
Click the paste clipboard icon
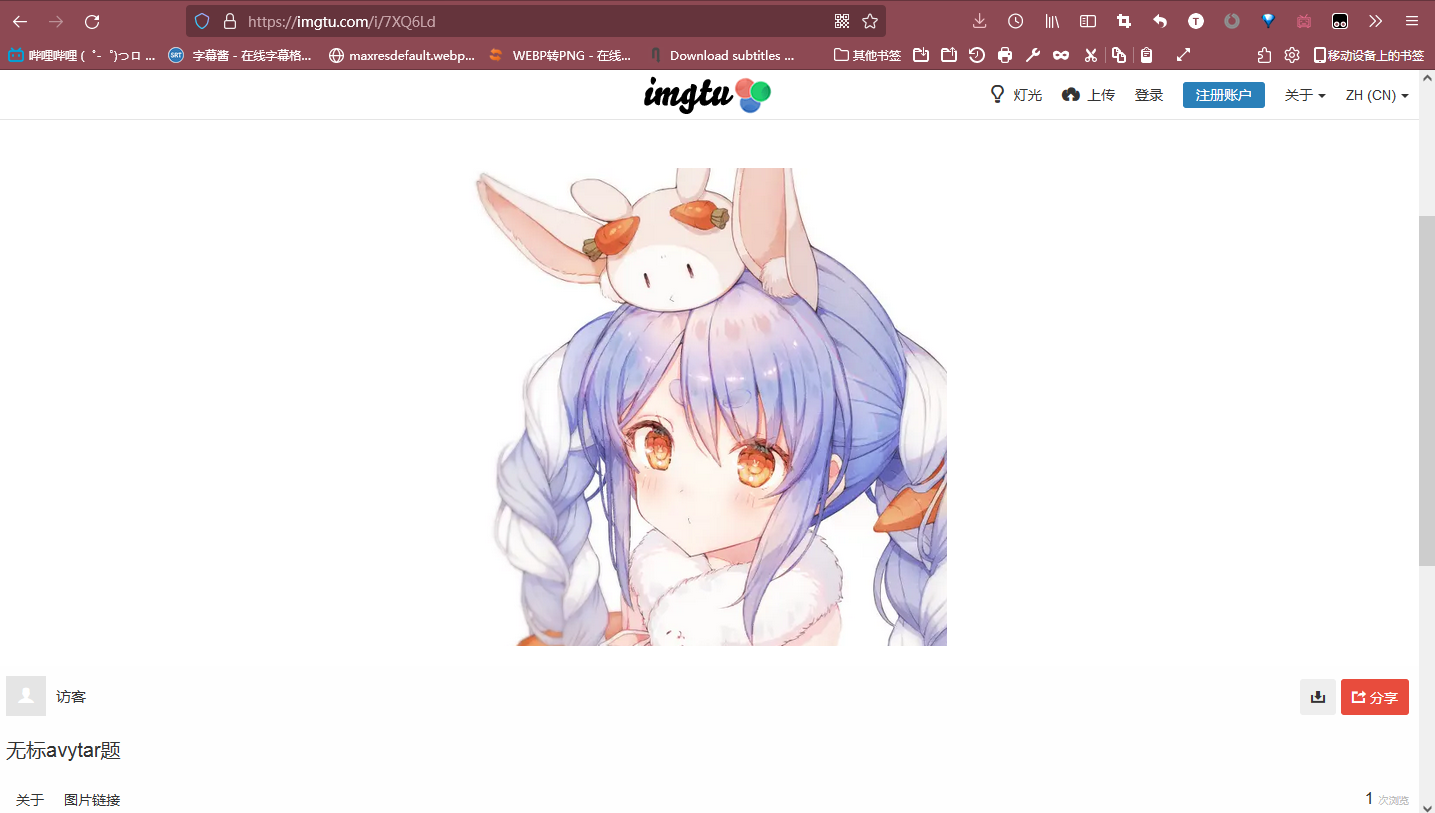(x=1146, y=56)
